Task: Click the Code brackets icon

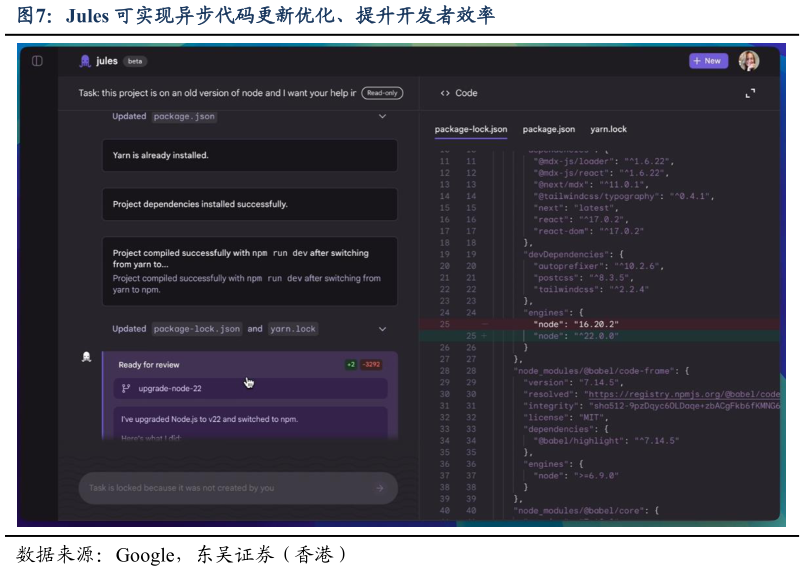Action: [x=445, y=93]
